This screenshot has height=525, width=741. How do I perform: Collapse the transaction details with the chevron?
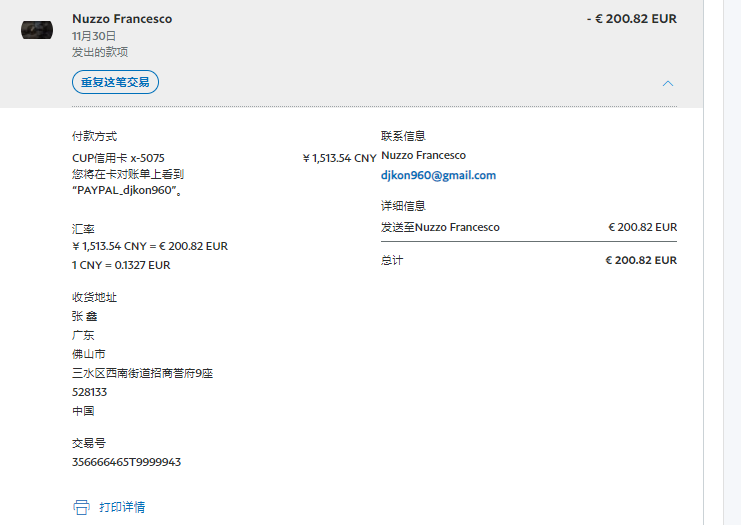668,83
